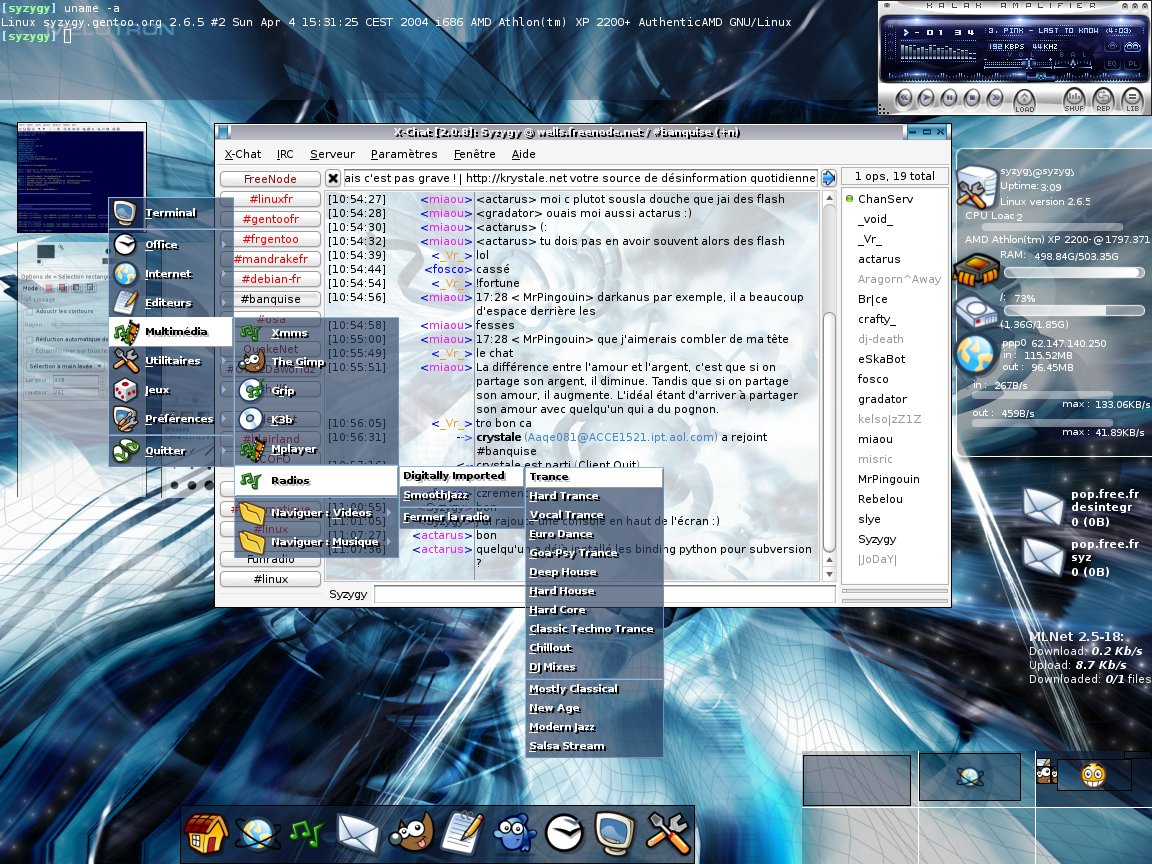Click the song seek bar in the player
This screenshot has width=1152, height=864.
1014,75
